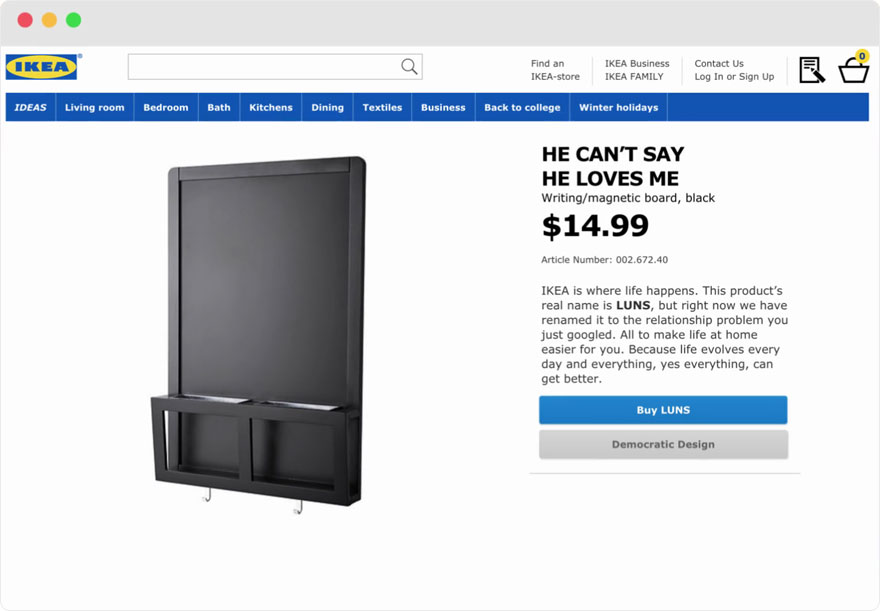Click the Democratic Design button
Image resolution: width=880 pixels, height=611 pixels.
pos(663,445)
